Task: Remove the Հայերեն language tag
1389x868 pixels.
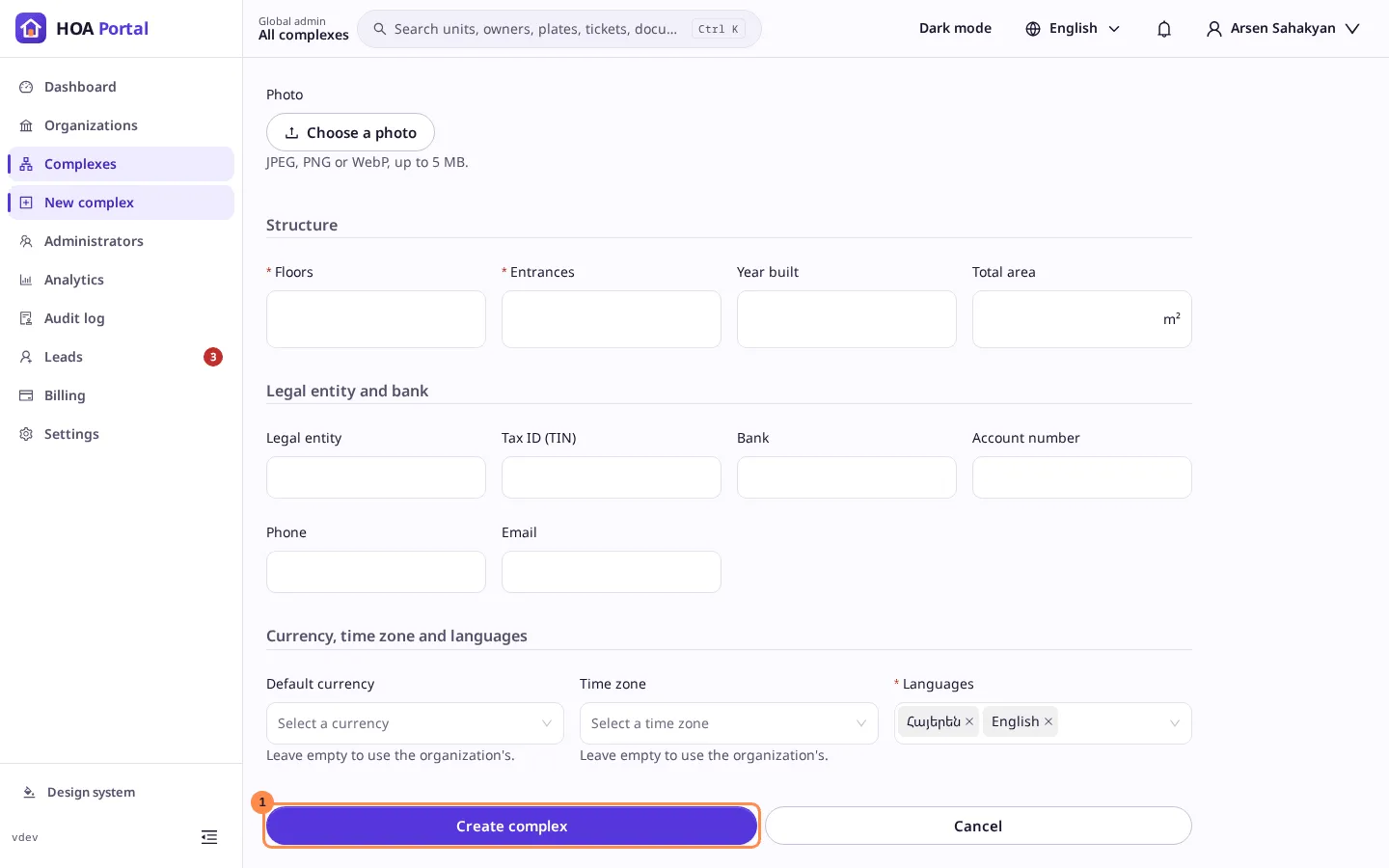Action: (x=969, y=721)
